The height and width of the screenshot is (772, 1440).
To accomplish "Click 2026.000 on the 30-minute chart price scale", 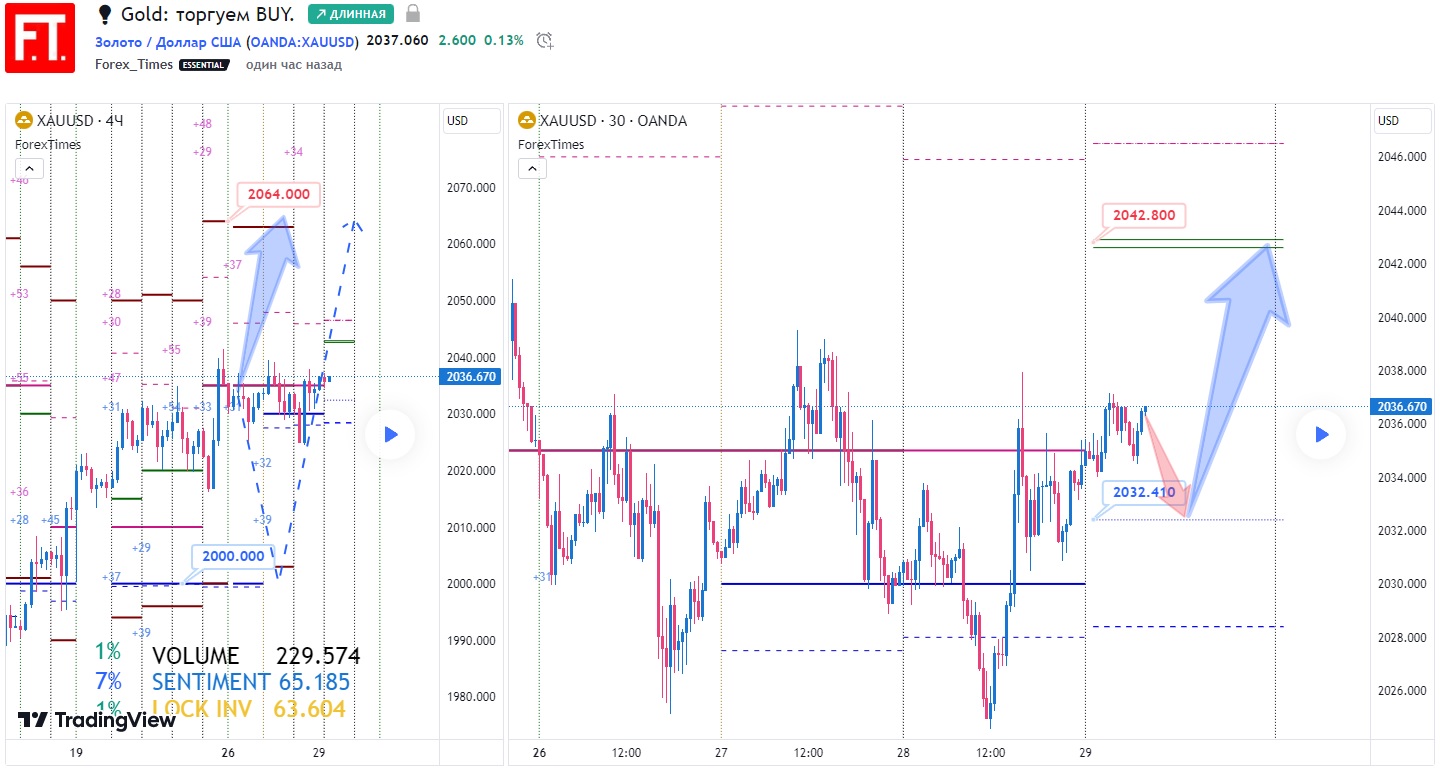I will click(x=1402, y=690).
